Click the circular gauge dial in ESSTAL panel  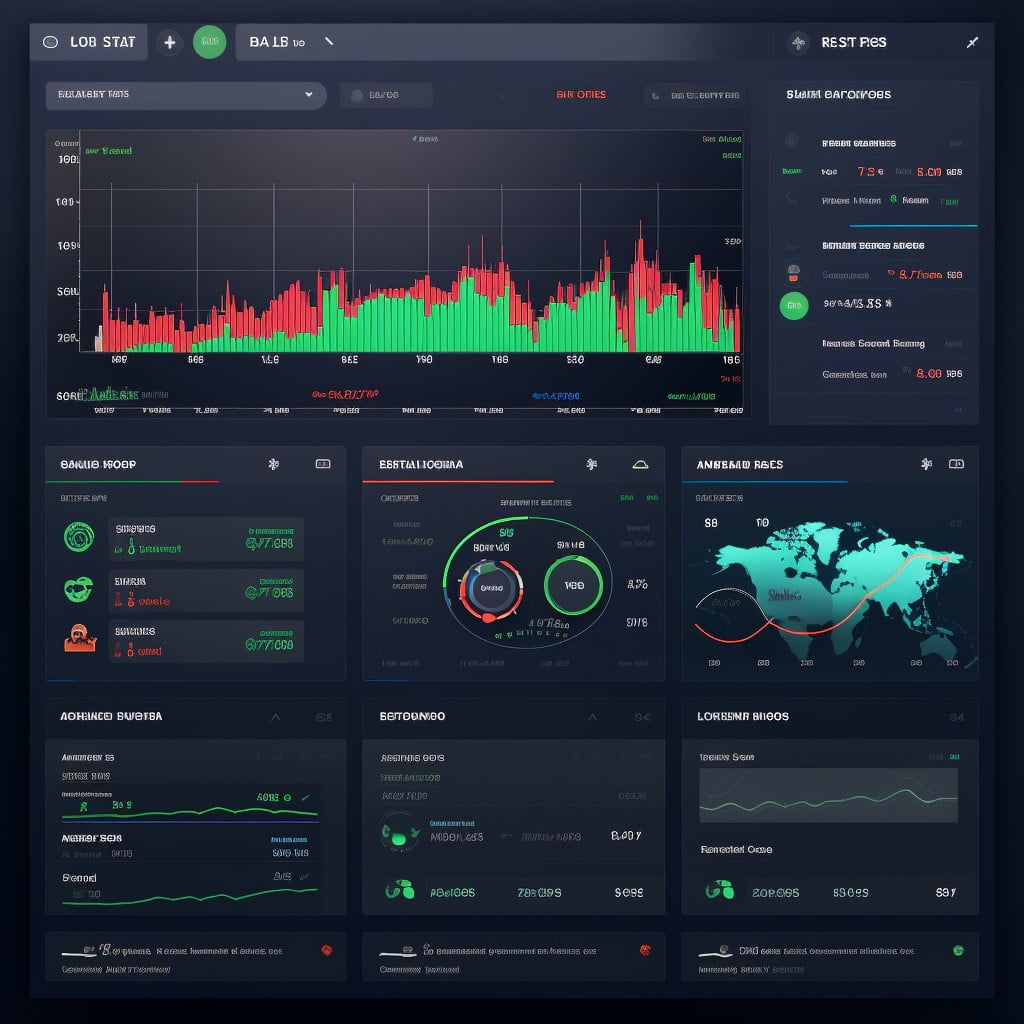tap(491, 589)
